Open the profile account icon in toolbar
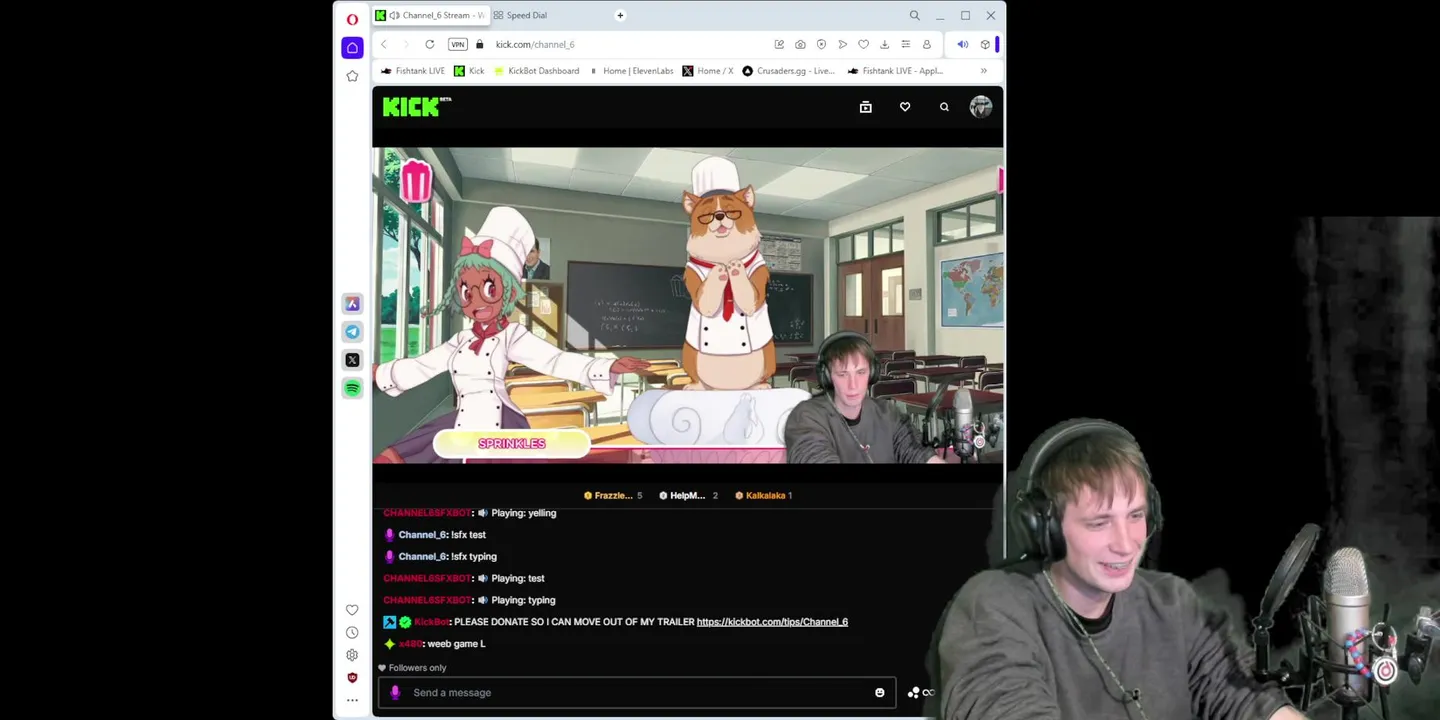 tap(926, 44)
